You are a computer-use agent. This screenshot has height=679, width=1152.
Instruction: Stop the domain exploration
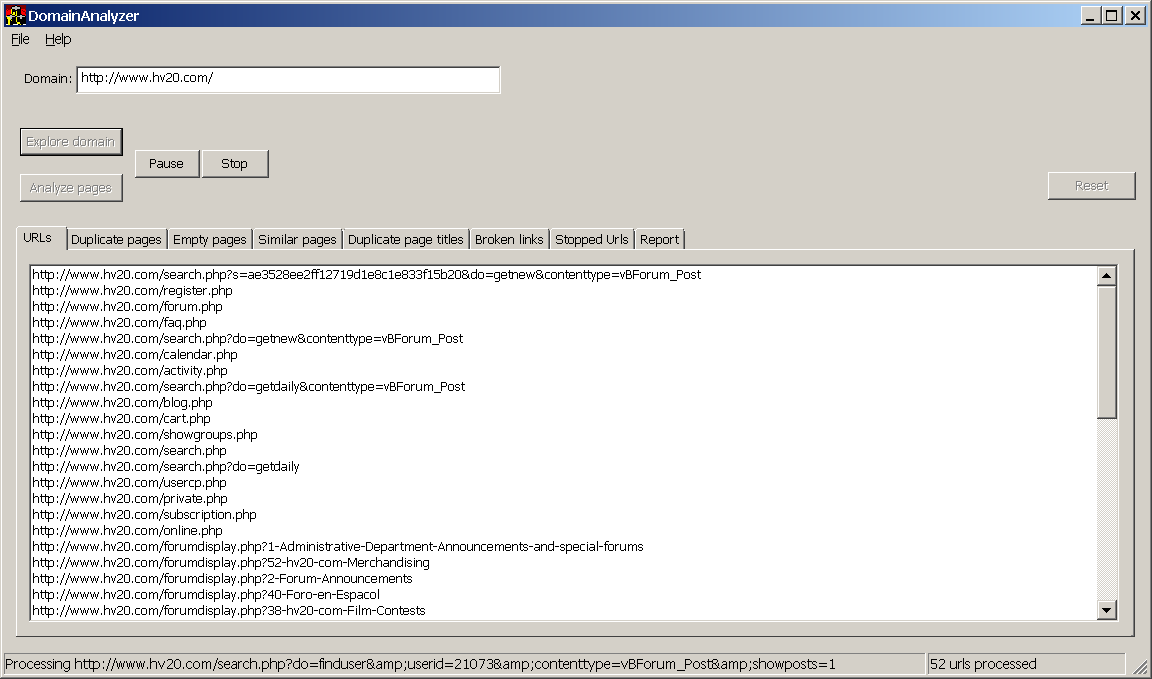click(235, 163)
